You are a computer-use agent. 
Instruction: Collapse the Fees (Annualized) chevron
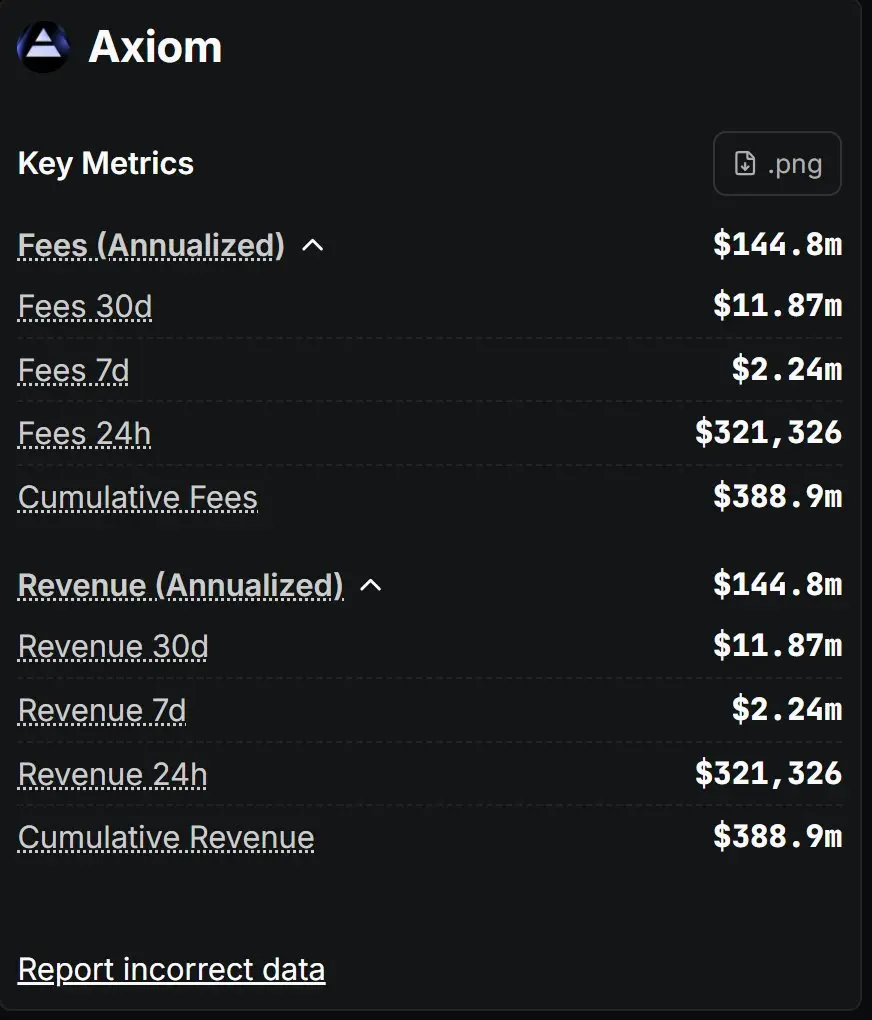(x=313, y=245)
